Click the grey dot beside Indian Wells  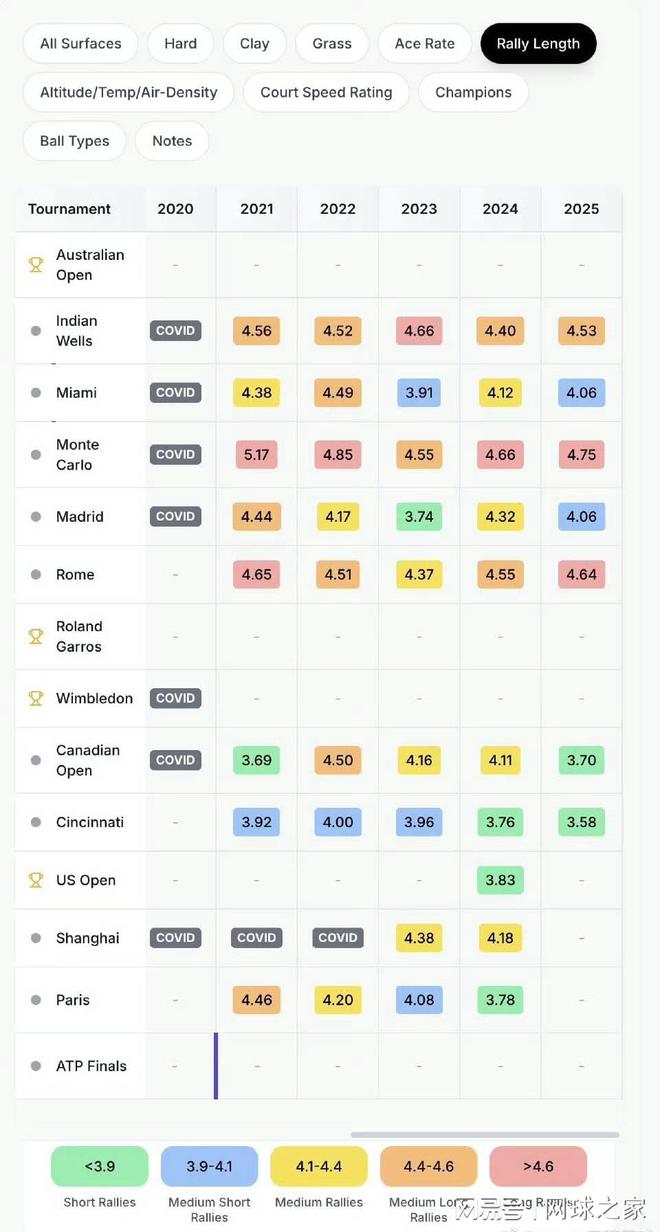tap(36, 331)
